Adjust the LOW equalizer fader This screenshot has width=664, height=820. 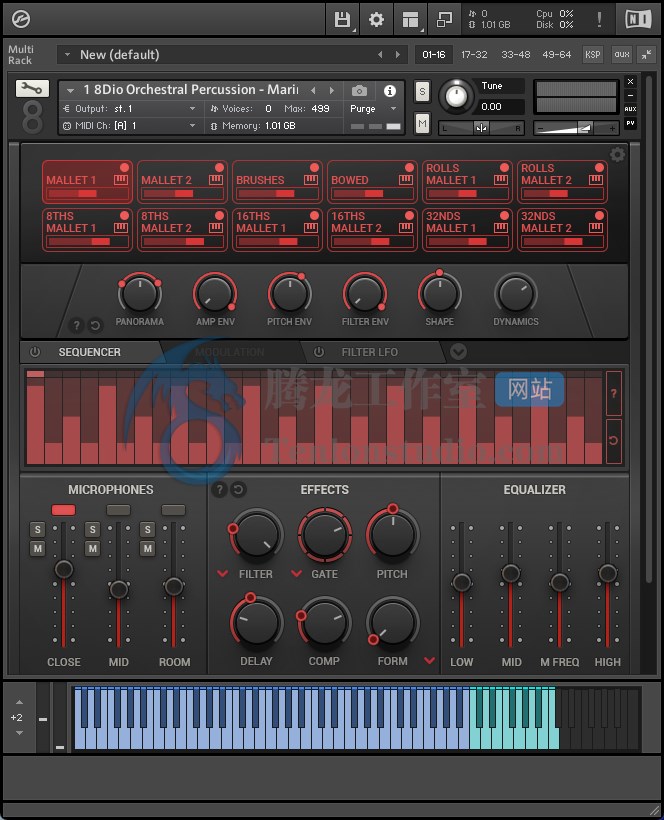(x=462, y=582)
